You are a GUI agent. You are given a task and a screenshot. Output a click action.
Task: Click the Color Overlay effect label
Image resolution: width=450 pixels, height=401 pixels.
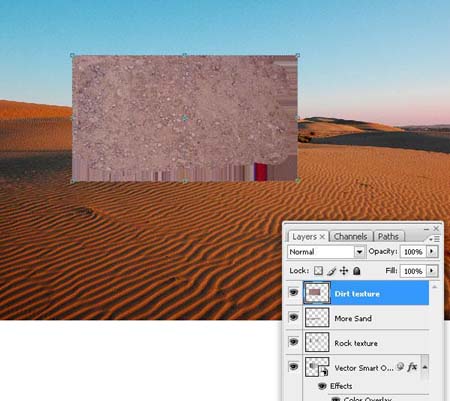[368, 399]
